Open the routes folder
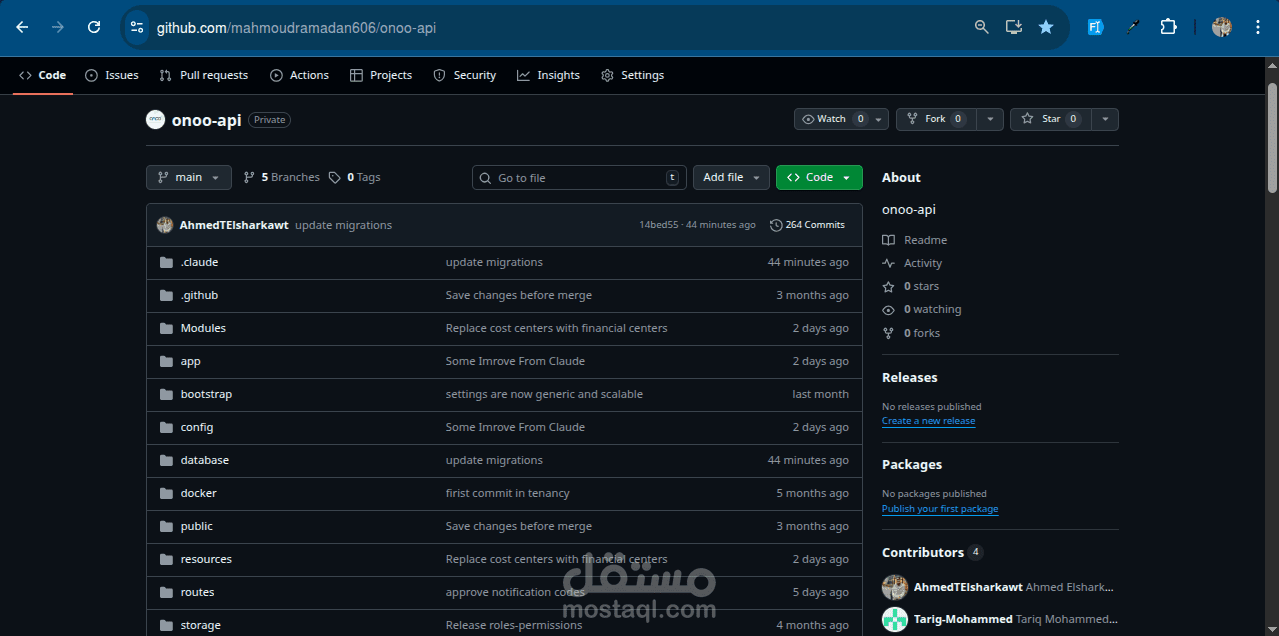 [x=197, y=592]
